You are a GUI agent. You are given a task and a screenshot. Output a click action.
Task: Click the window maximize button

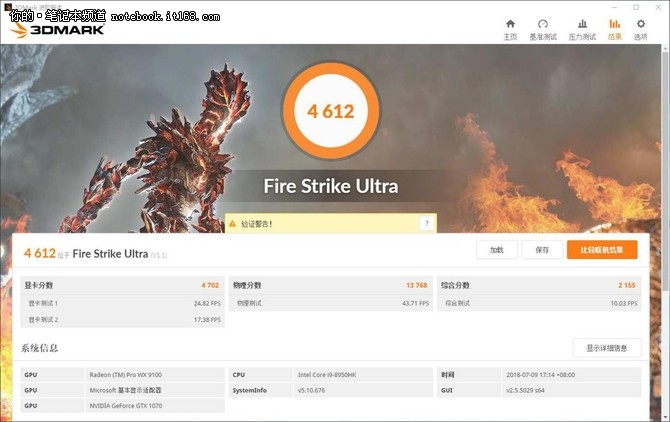tap(636, 7)
